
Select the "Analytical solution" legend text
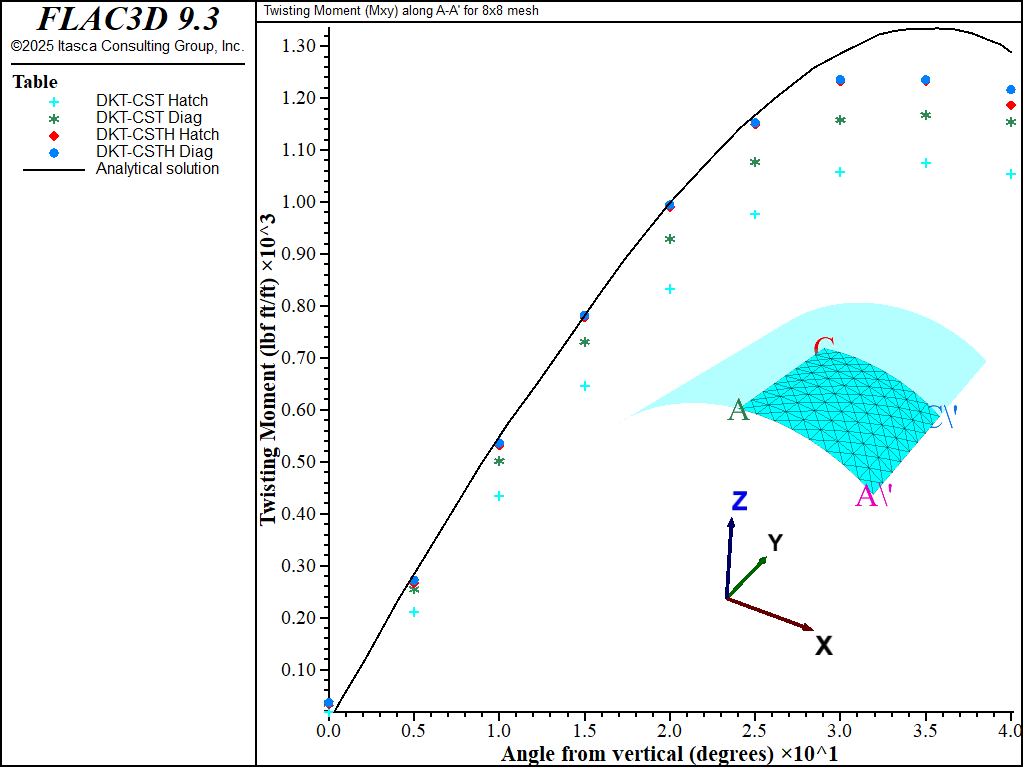click(x=157, y=169)
